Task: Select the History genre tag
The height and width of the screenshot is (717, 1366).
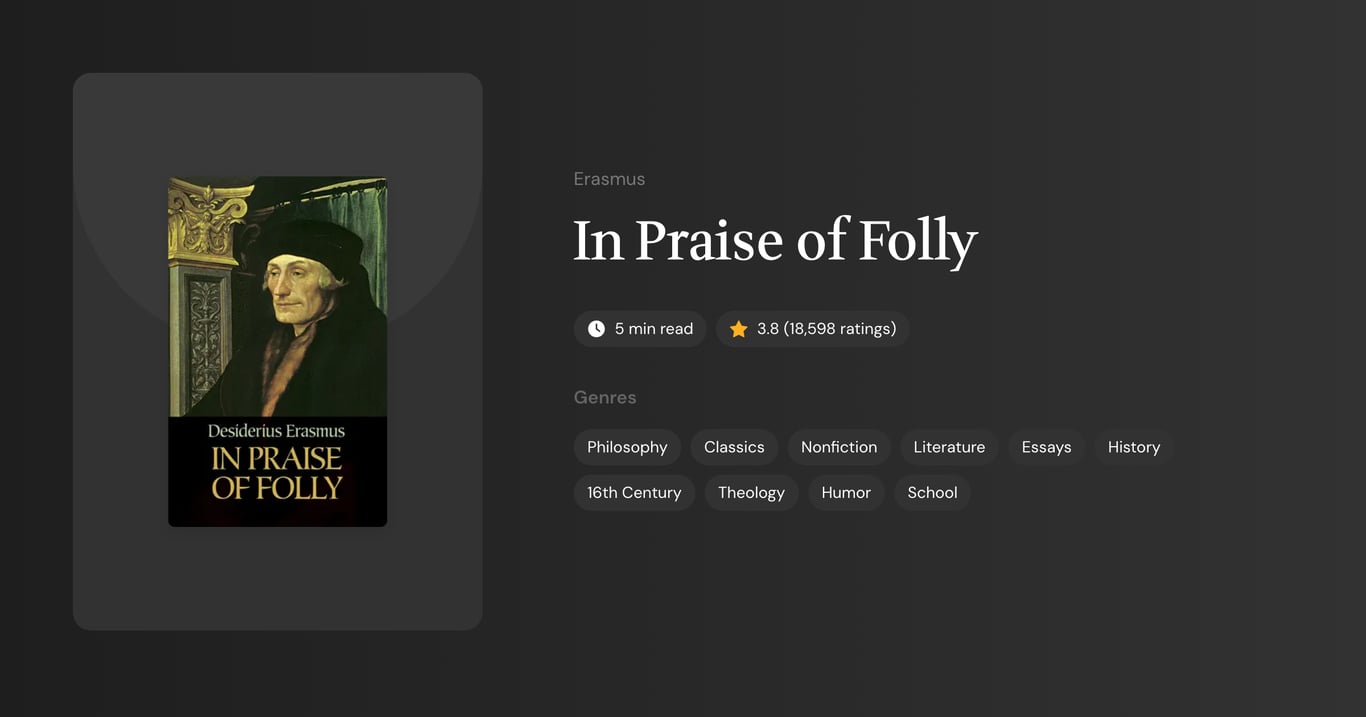Action: pyautogui.click(x=1133, y=447)
